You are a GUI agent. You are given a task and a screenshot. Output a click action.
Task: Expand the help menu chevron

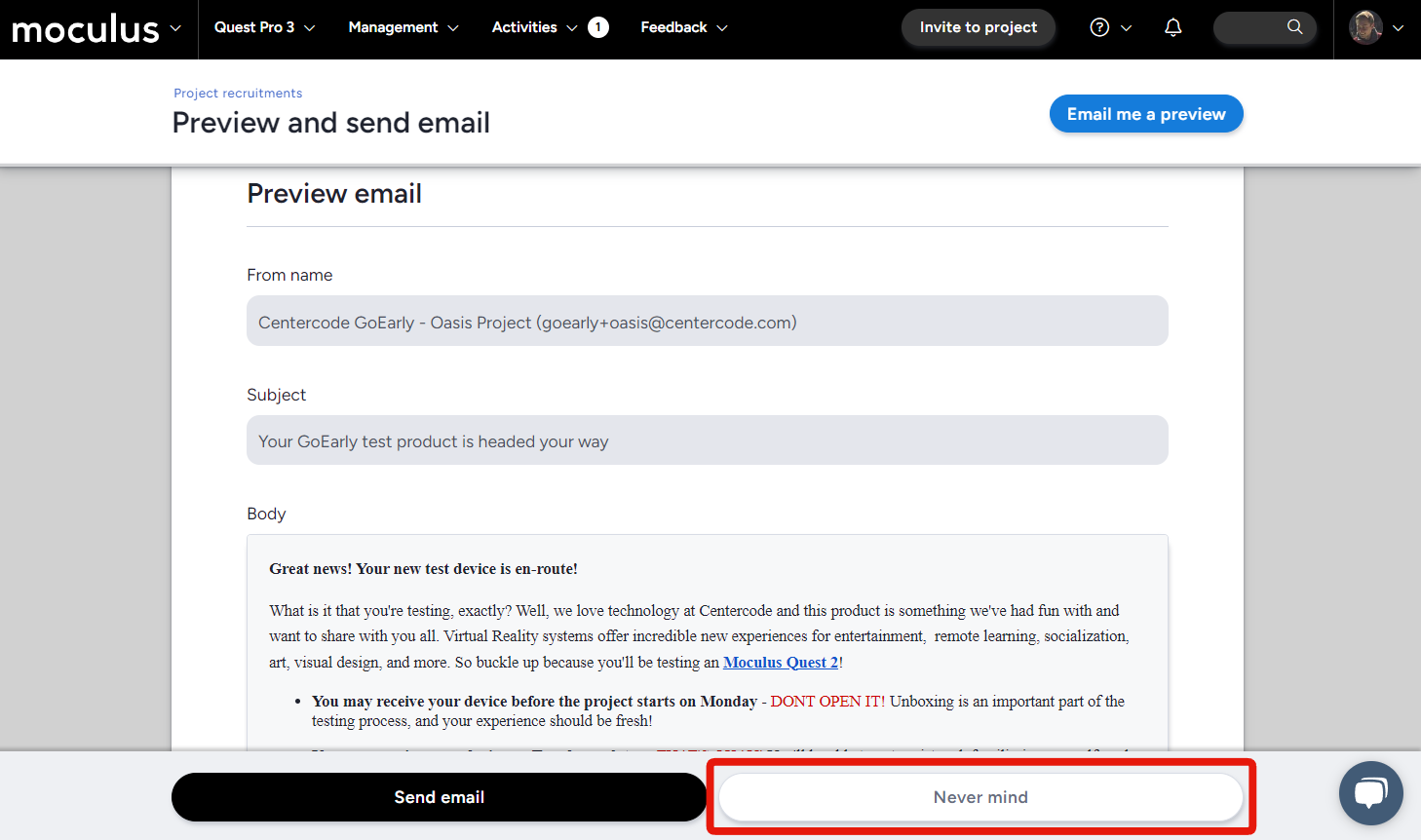(1127, 28)
